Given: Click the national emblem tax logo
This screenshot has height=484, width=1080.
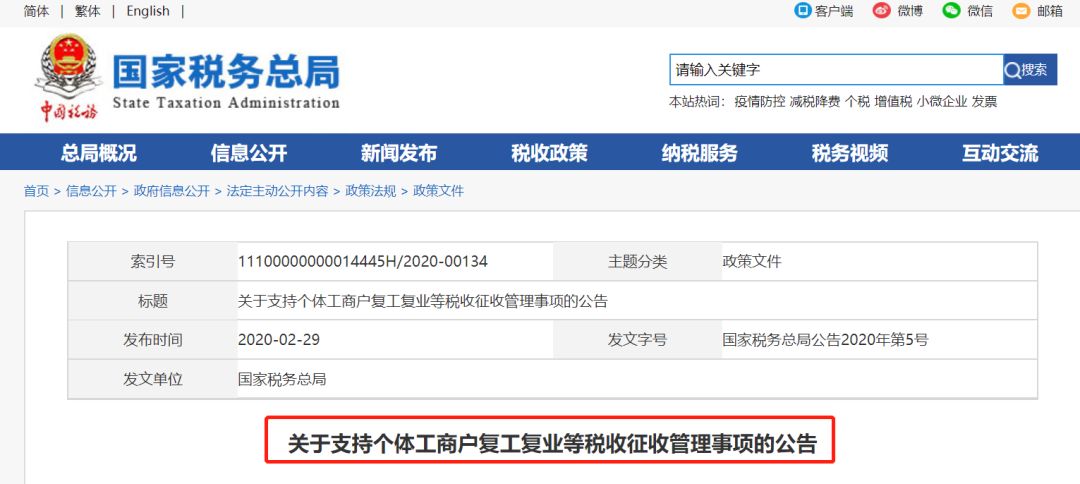Looking at the screenshot, I should tap(68, 78).
